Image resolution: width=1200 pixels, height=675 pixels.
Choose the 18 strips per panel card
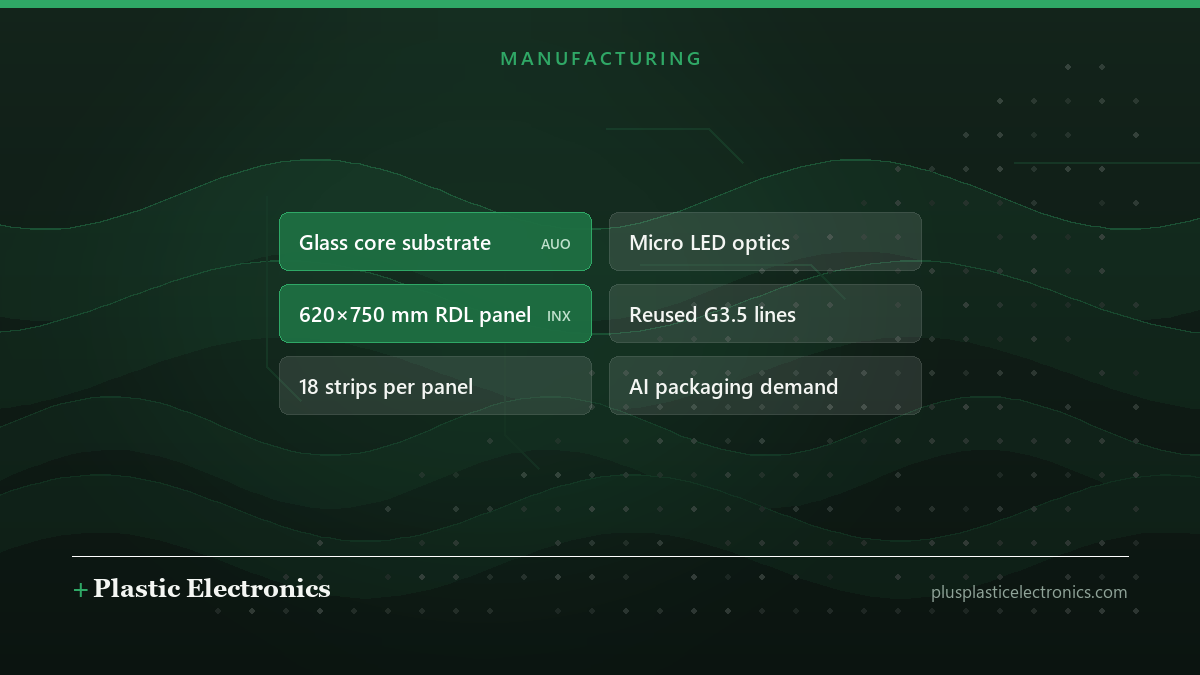[435, 385]
